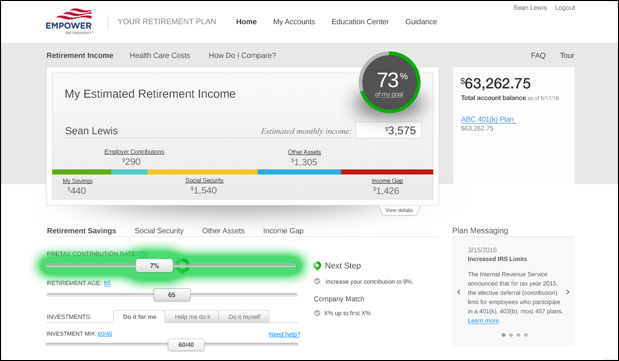The width and height of the screenshot is (619, 361).
Task: Click the green Next Step pin icon
Action: tap(317, 266)
